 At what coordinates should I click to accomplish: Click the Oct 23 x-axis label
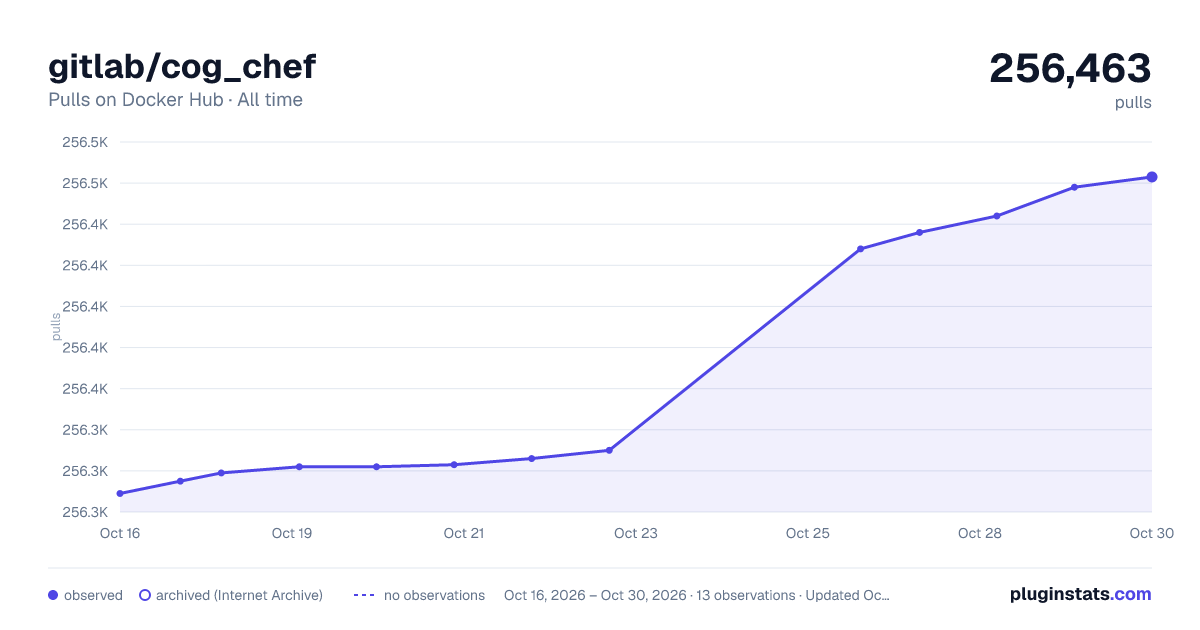pyautogui.click(x=636, y=533)
